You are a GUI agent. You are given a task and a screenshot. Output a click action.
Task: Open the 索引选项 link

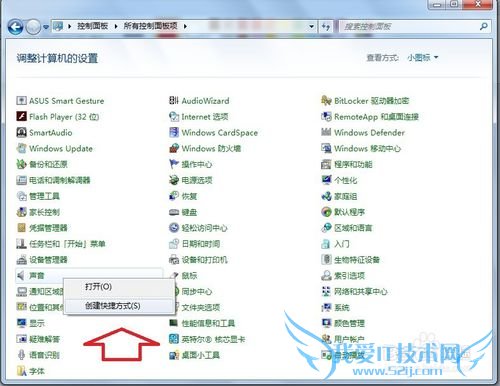(349, 276)
